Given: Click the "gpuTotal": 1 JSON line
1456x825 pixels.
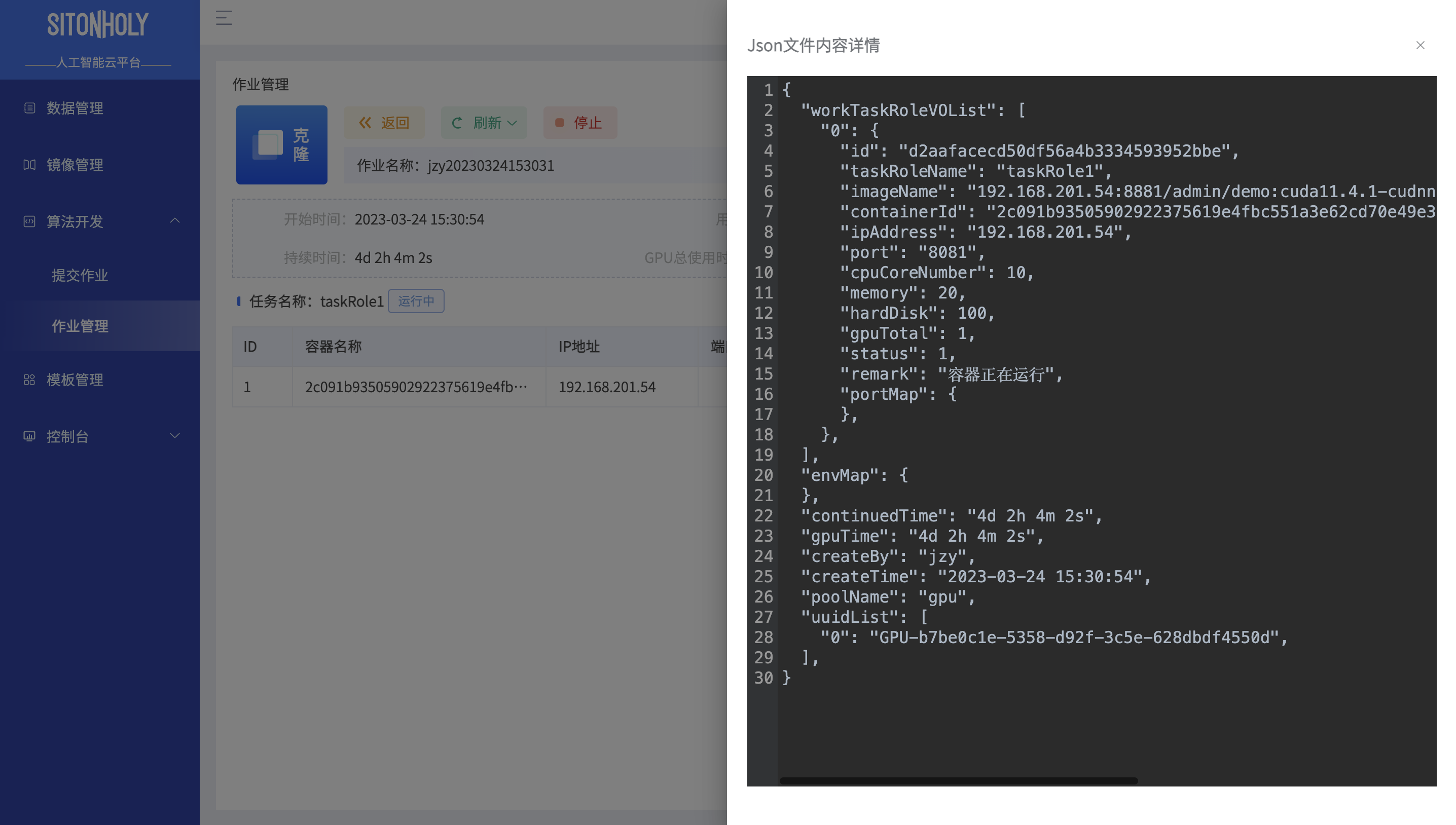Looking at the screenshot, I should click(908, 333).
